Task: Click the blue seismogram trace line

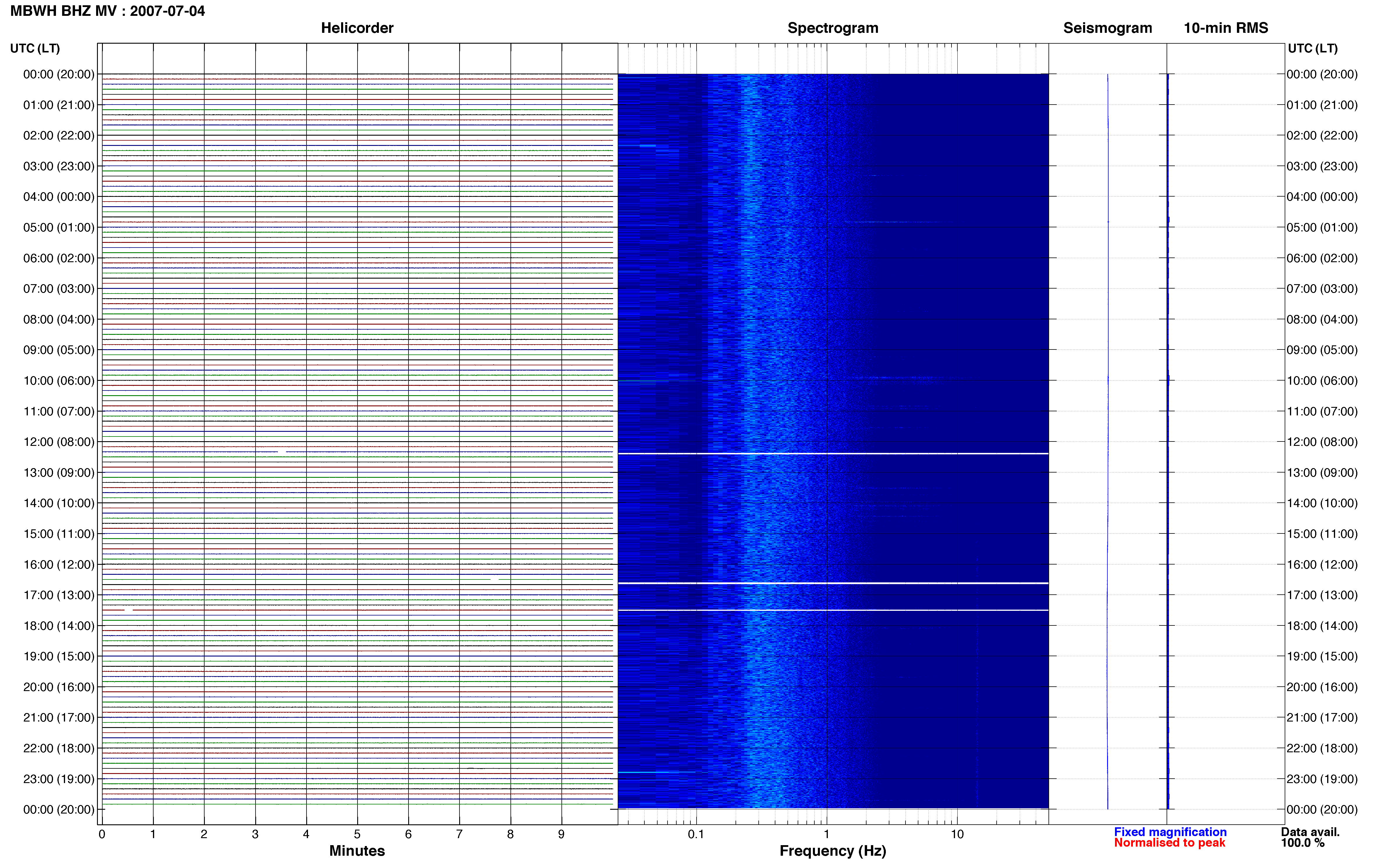Action: [x=1108, y=441]
